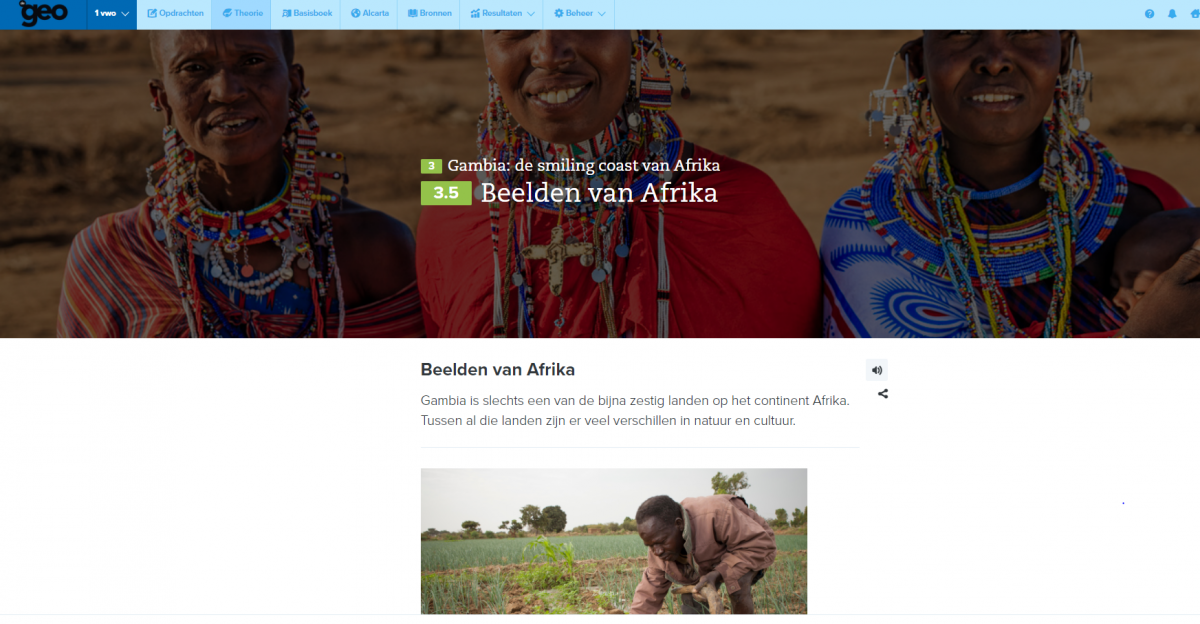Image resolution: width=1200 pixels, height=624 pixels.
Task: Switch to the Theorie tab
Action: click(x=241, y=14)
